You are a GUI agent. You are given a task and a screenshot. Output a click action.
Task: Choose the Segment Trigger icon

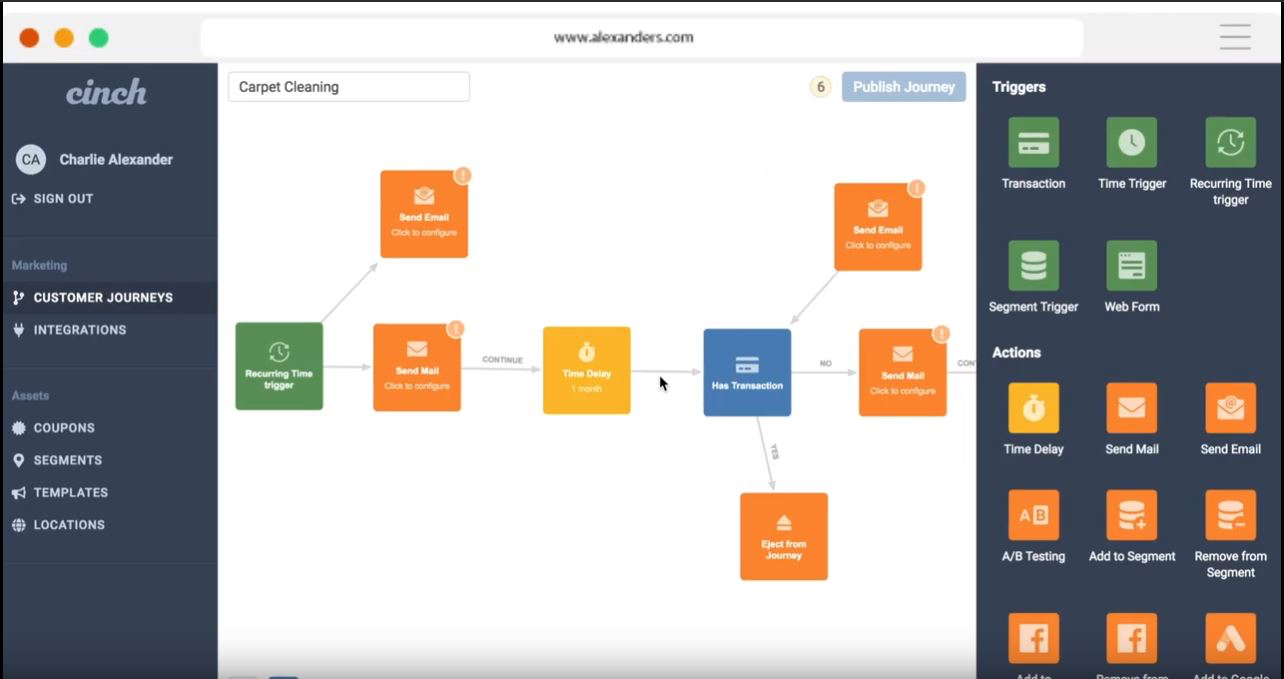[x=1033, y=265]
